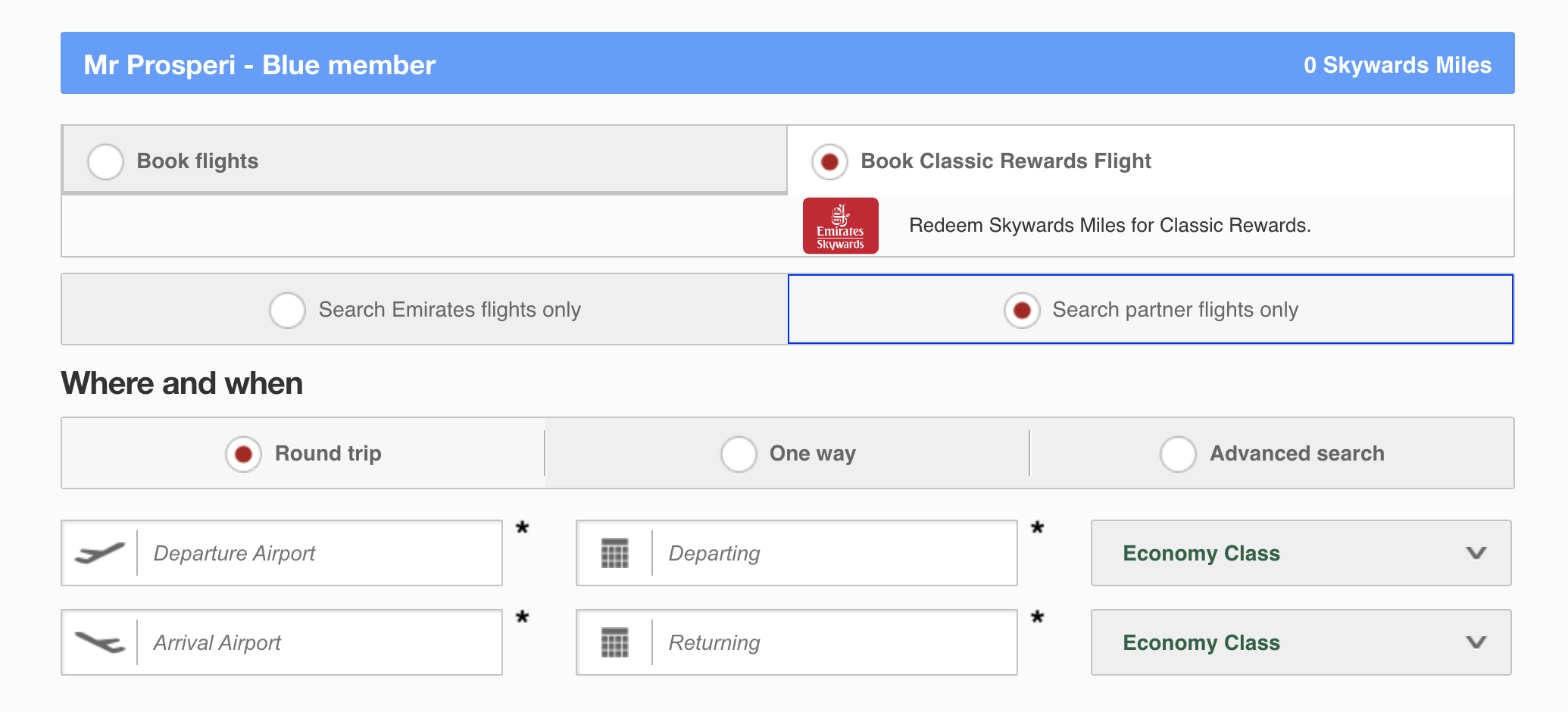
Task: Click the arriving airplane landing icon
Action: coord(99,642)
